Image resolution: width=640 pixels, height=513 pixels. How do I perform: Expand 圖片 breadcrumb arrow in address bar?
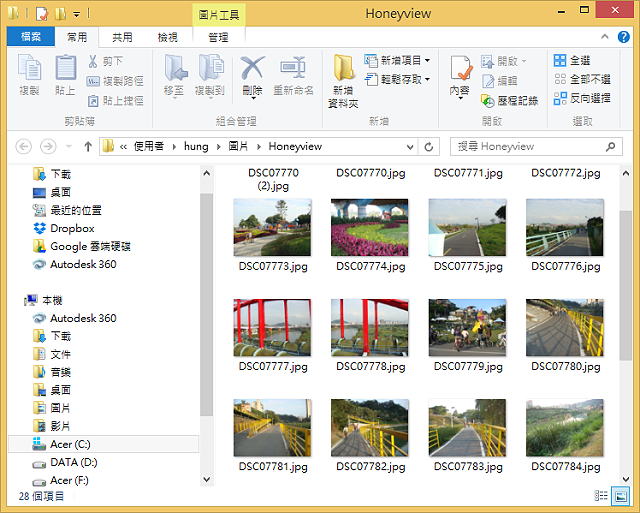pyautogui.click(x=258, y=147)
